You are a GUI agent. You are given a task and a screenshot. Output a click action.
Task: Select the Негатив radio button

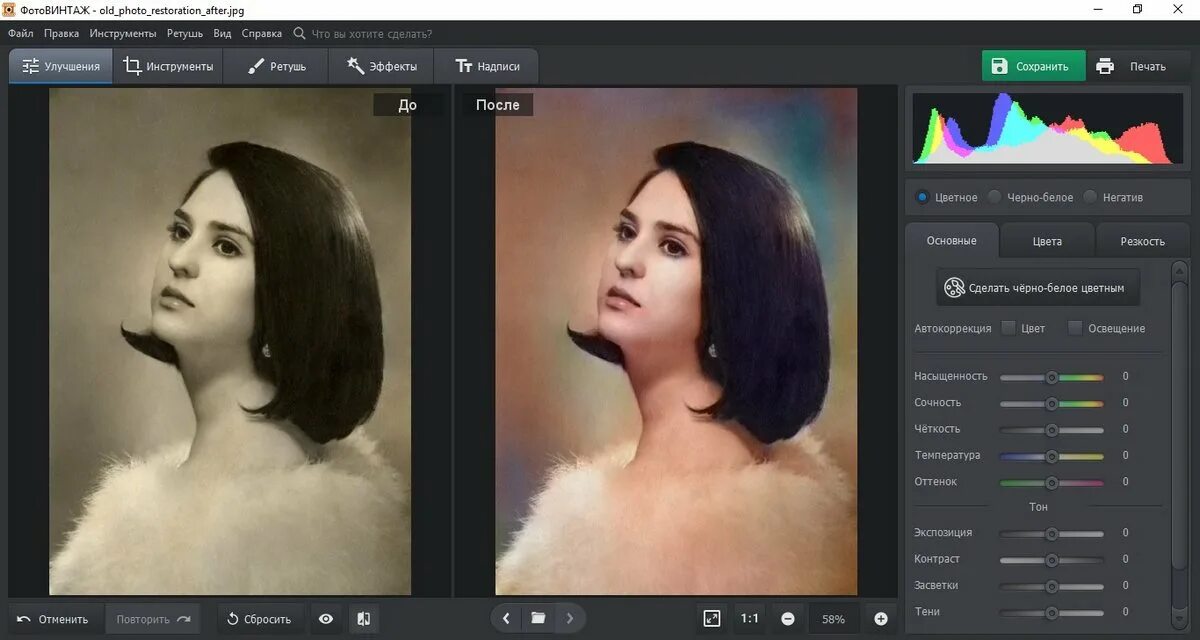[x=1090, y=197]
